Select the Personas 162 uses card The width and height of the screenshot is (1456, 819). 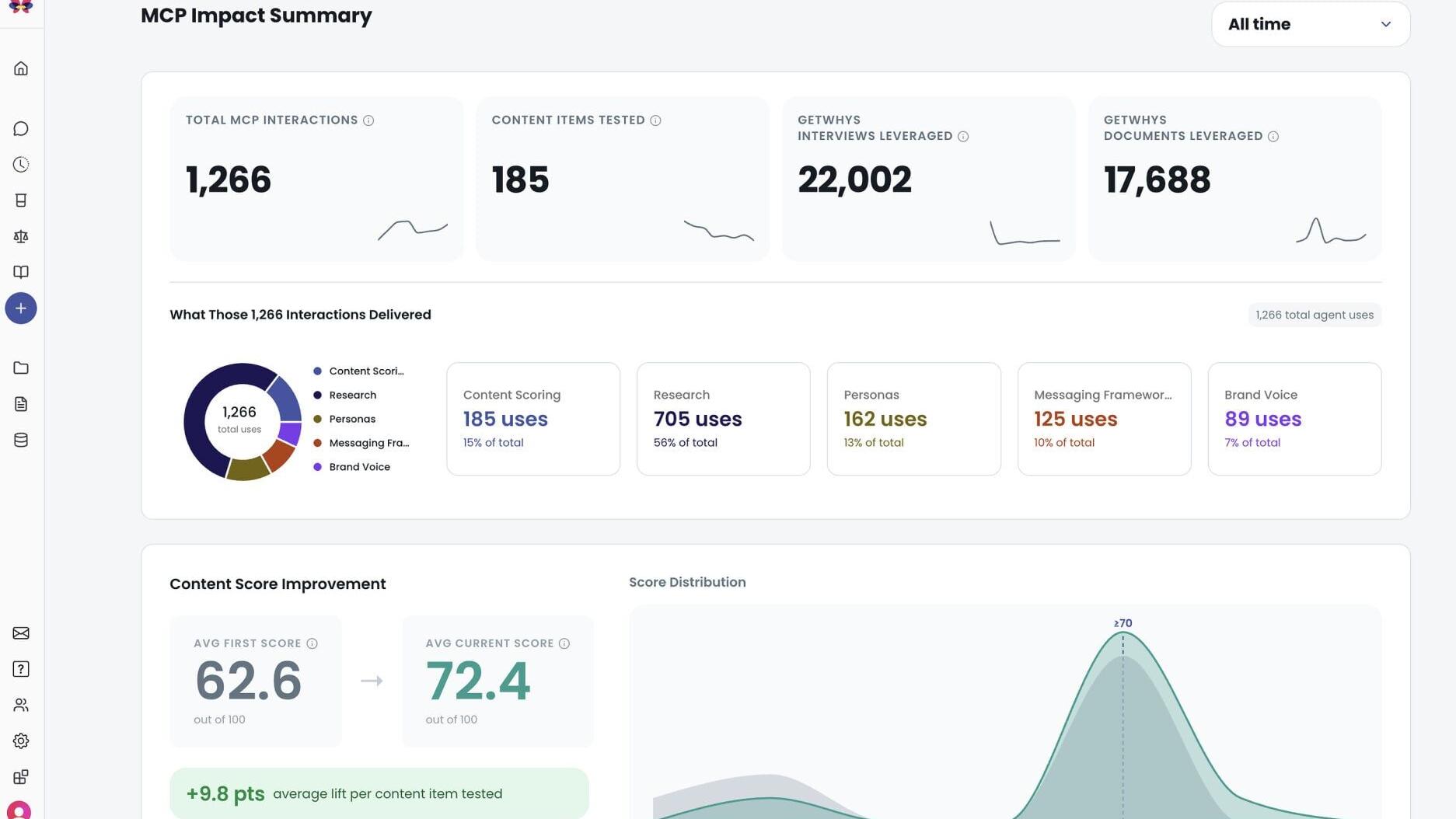pos(914,419)
